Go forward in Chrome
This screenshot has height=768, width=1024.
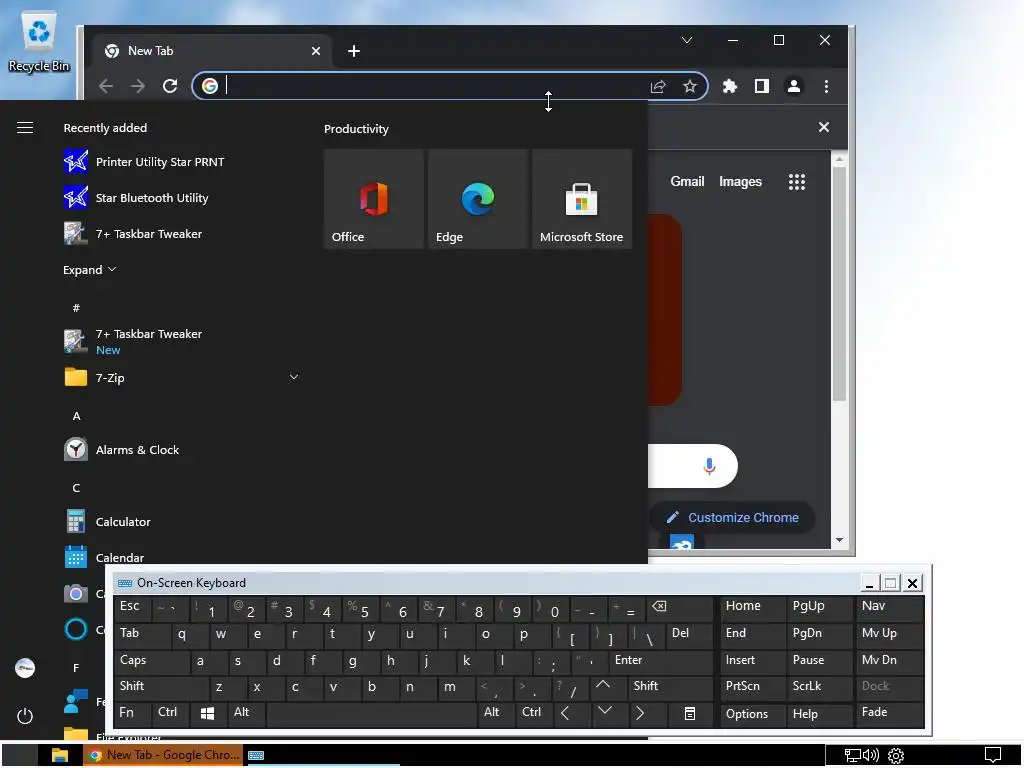[x=138, y=86]
